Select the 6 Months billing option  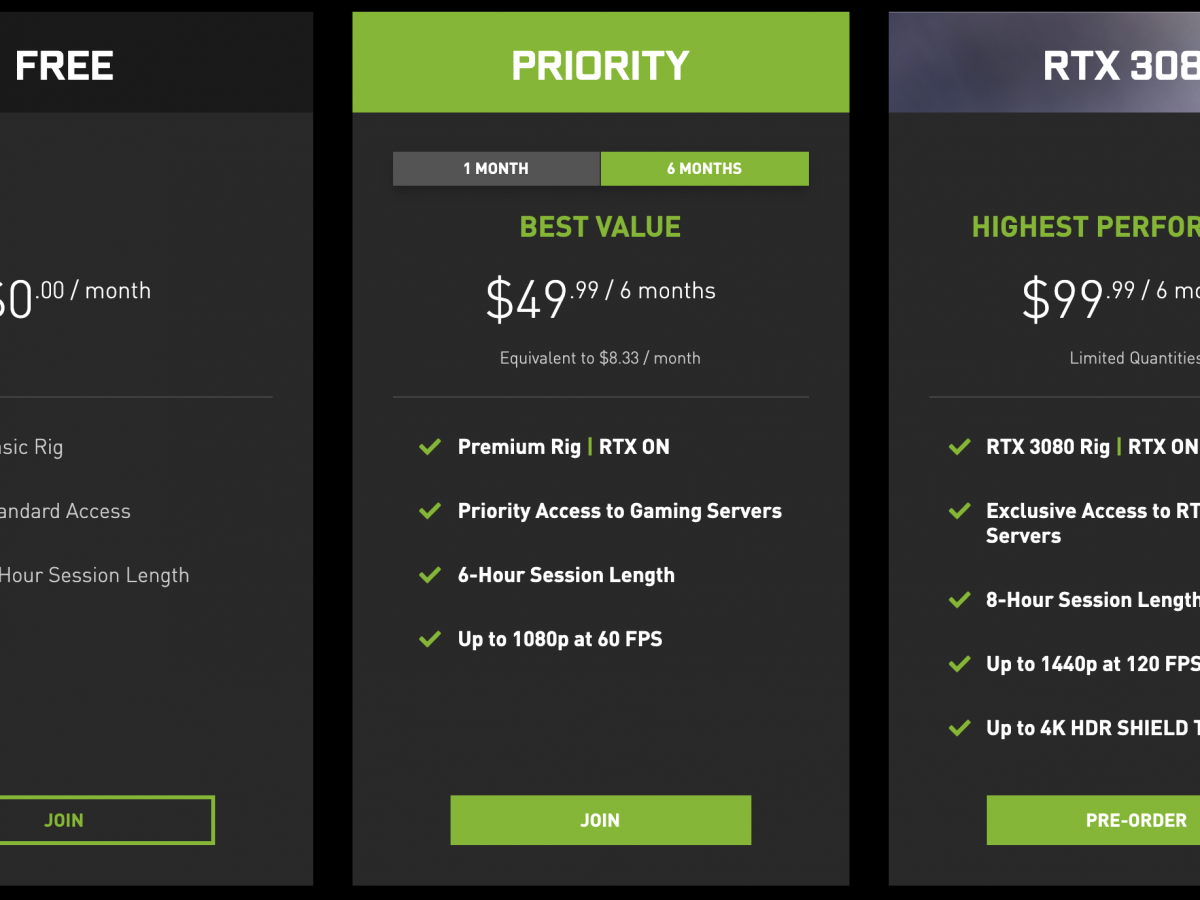click(x=704, y=169)
